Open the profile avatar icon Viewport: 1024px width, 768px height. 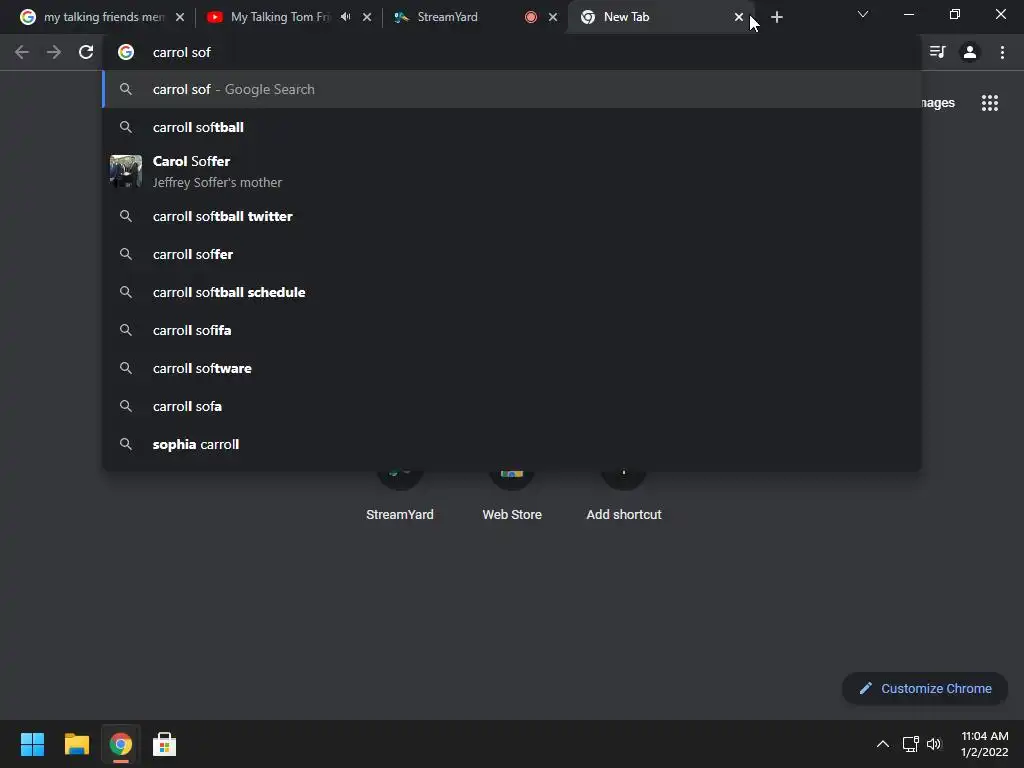coord(970,52)
